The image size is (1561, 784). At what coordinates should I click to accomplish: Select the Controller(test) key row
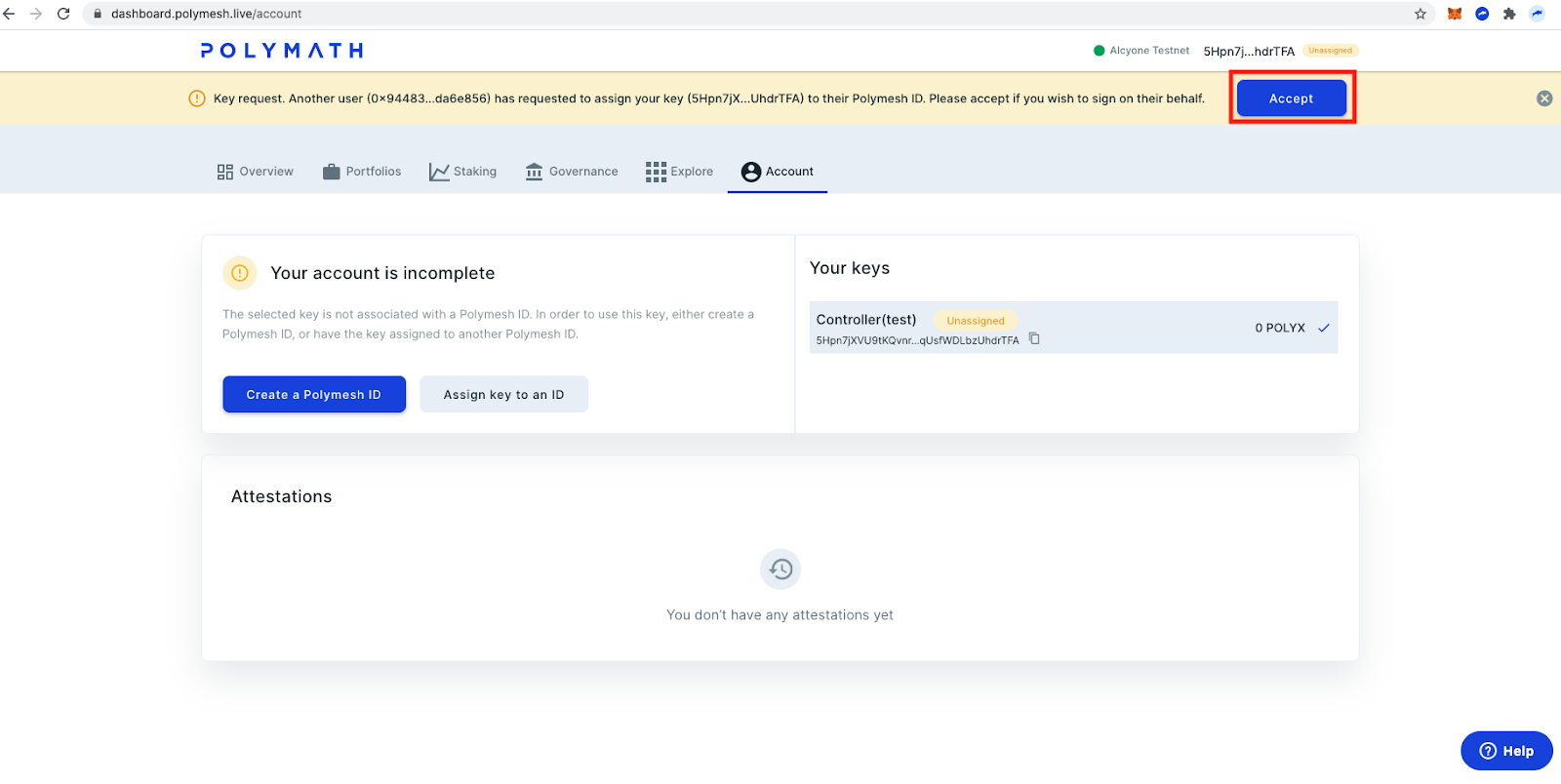[1073, 328]
